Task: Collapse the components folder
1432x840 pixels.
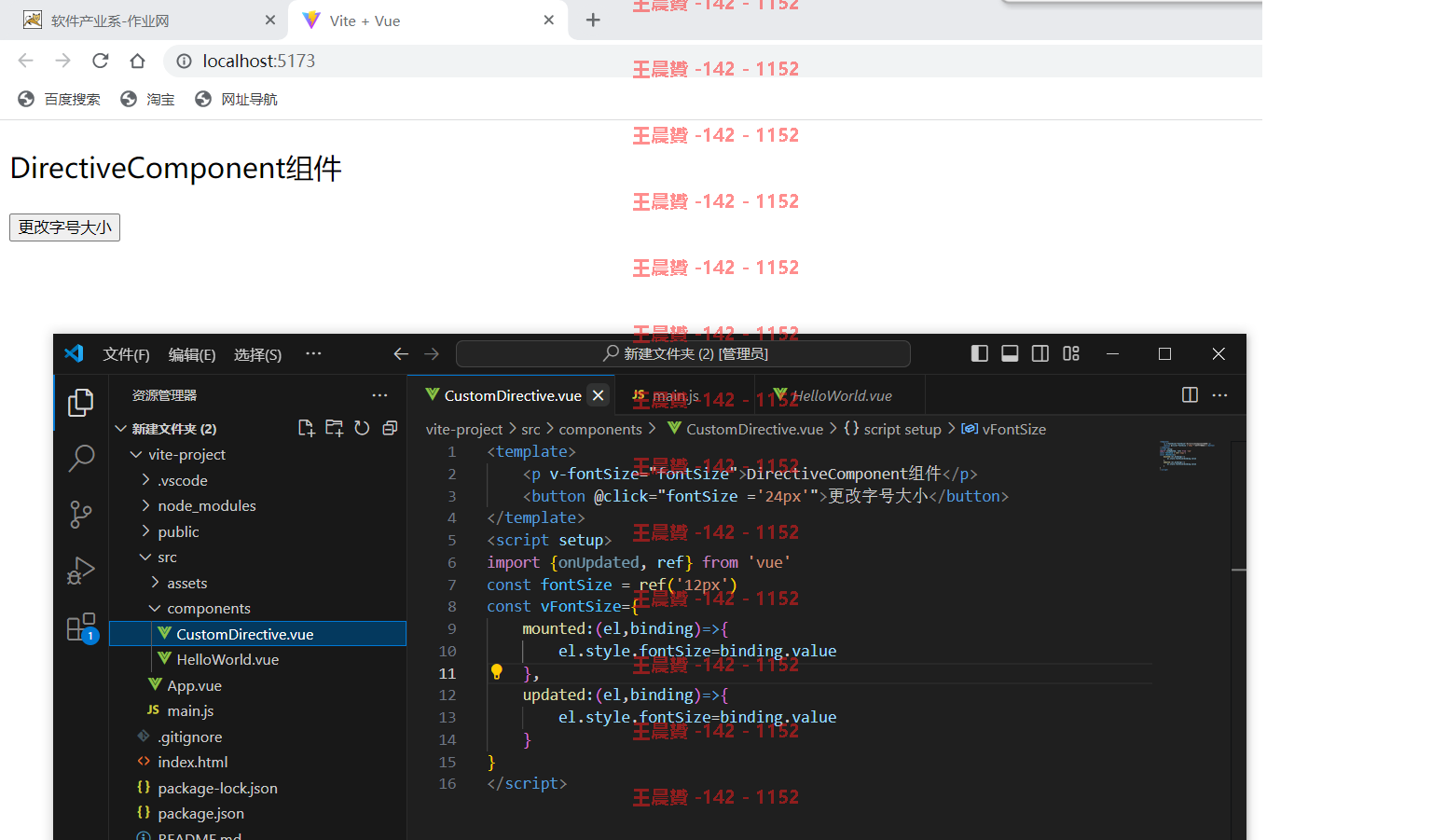Action: coord(155,608)
